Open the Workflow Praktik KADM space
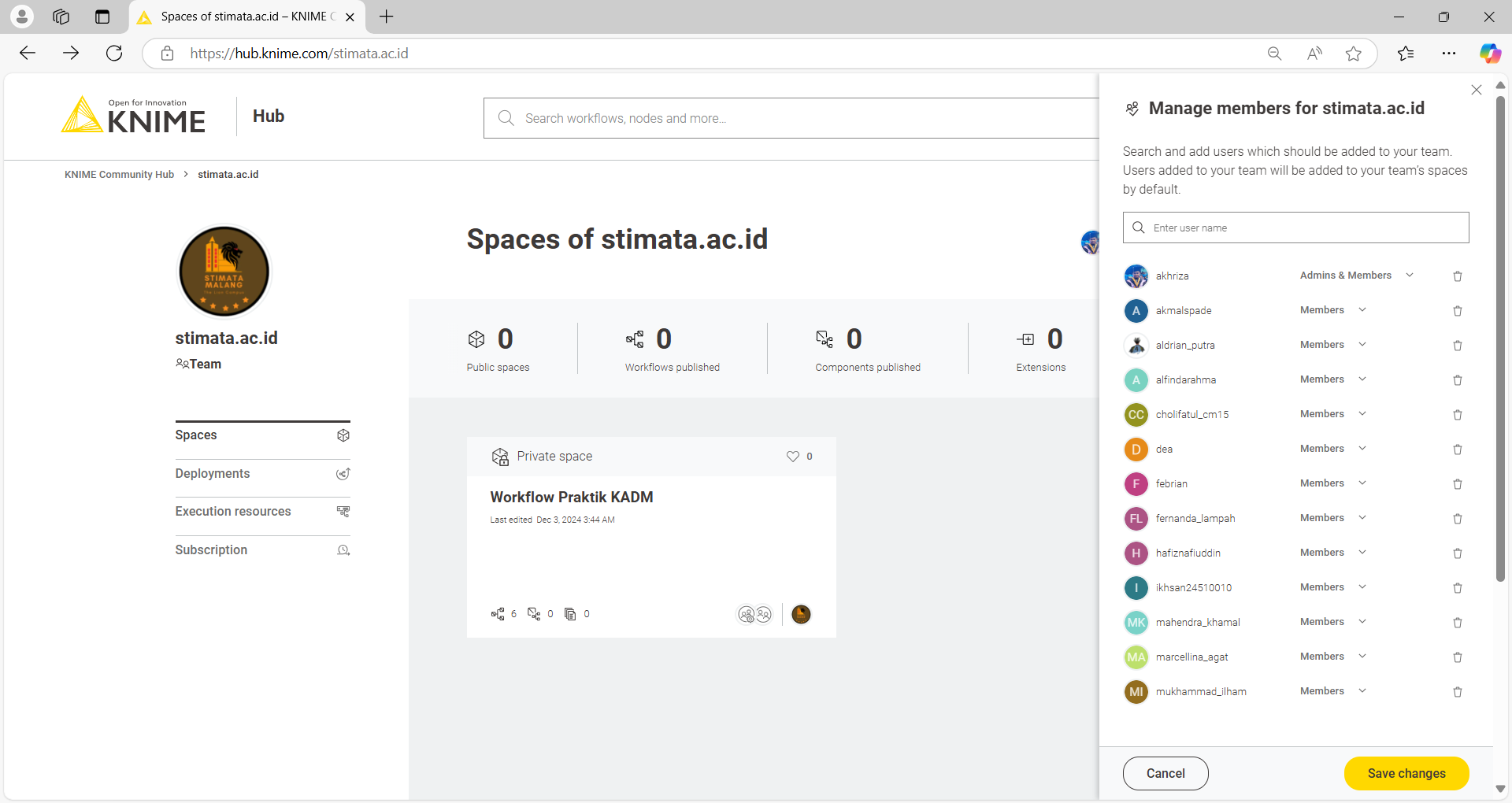The height and width of the screenshot is (803, 1512). [x=572, y=498]
